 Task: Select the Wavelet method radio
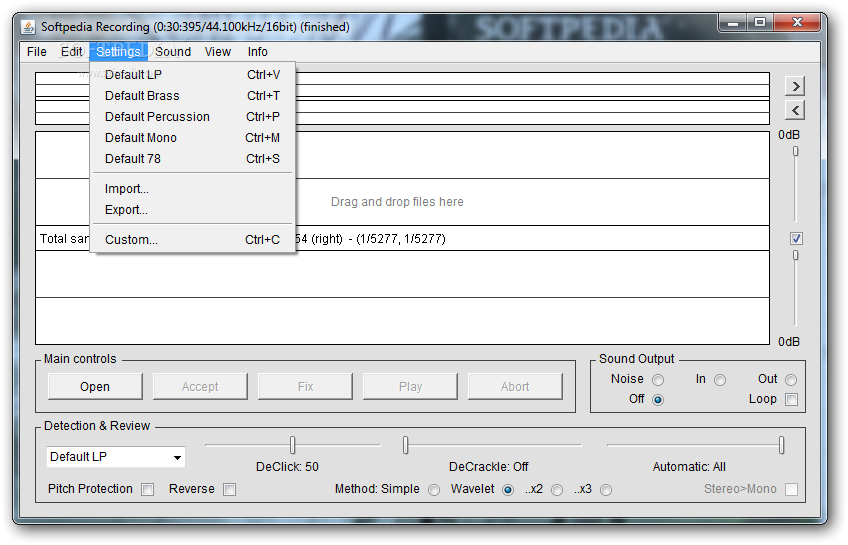pos(507,490)
